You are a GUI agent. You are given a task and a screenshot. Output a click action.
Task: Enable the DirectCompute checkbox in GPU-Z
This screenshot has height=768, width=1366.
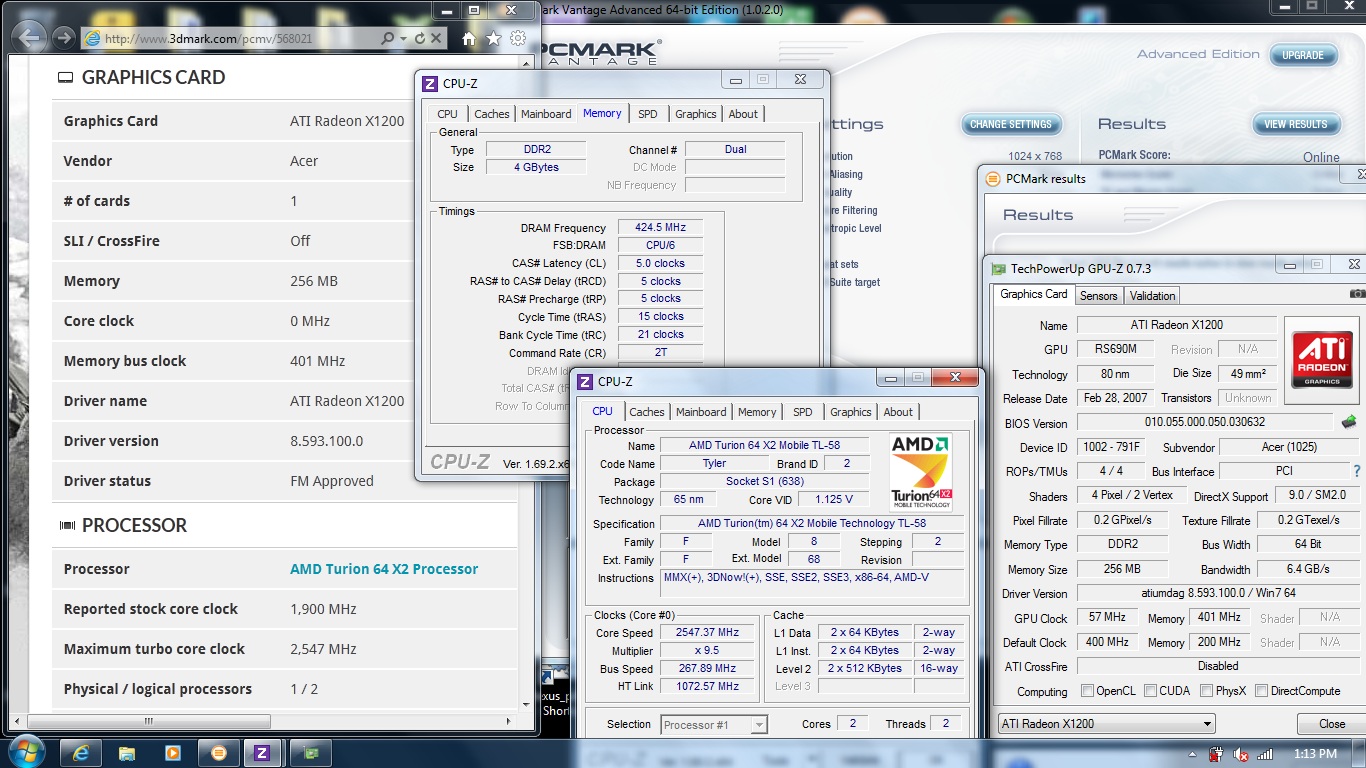(x=1262, y=691)
